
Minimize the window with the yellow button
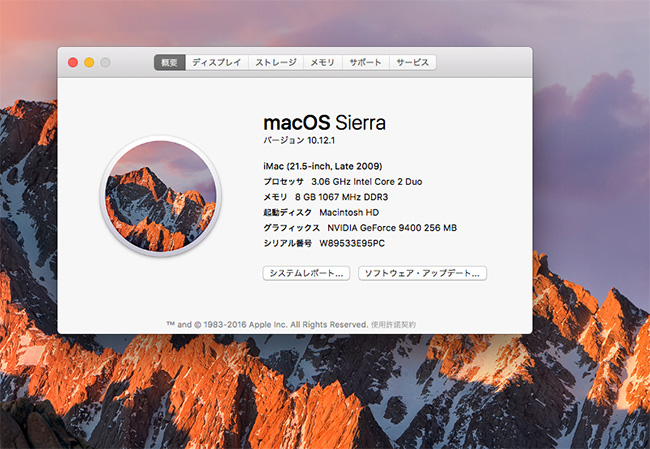[x=89, y=63]
